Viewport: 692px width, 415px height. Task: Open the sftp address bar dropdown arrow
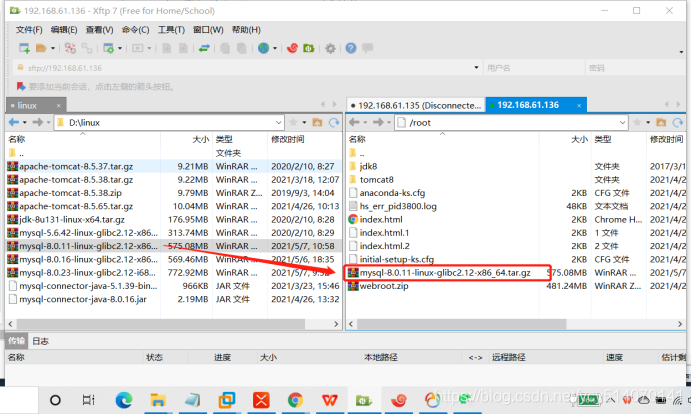[476, 68]
